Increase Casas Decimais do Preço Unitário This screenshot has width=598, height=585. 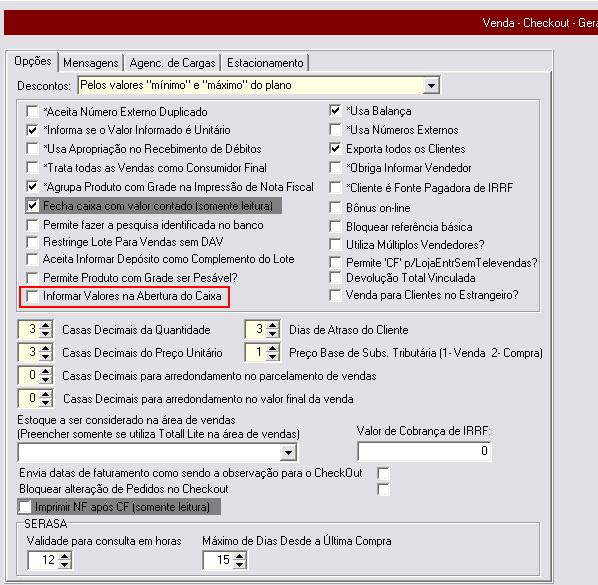coord(46,348)
